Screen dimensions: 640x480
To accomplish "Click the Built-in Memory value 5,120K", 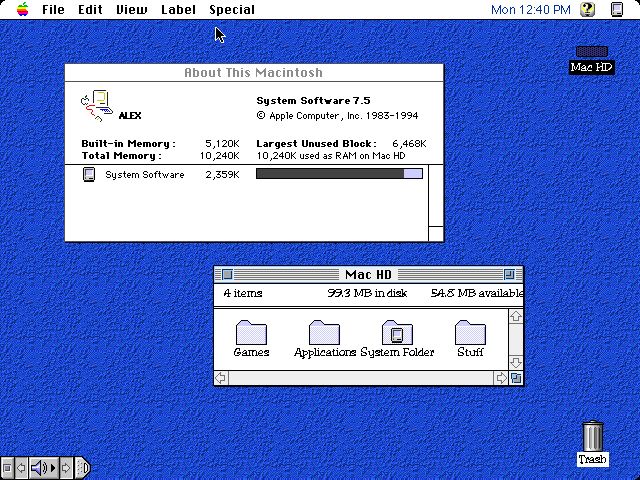I will (x=222, y=144).
